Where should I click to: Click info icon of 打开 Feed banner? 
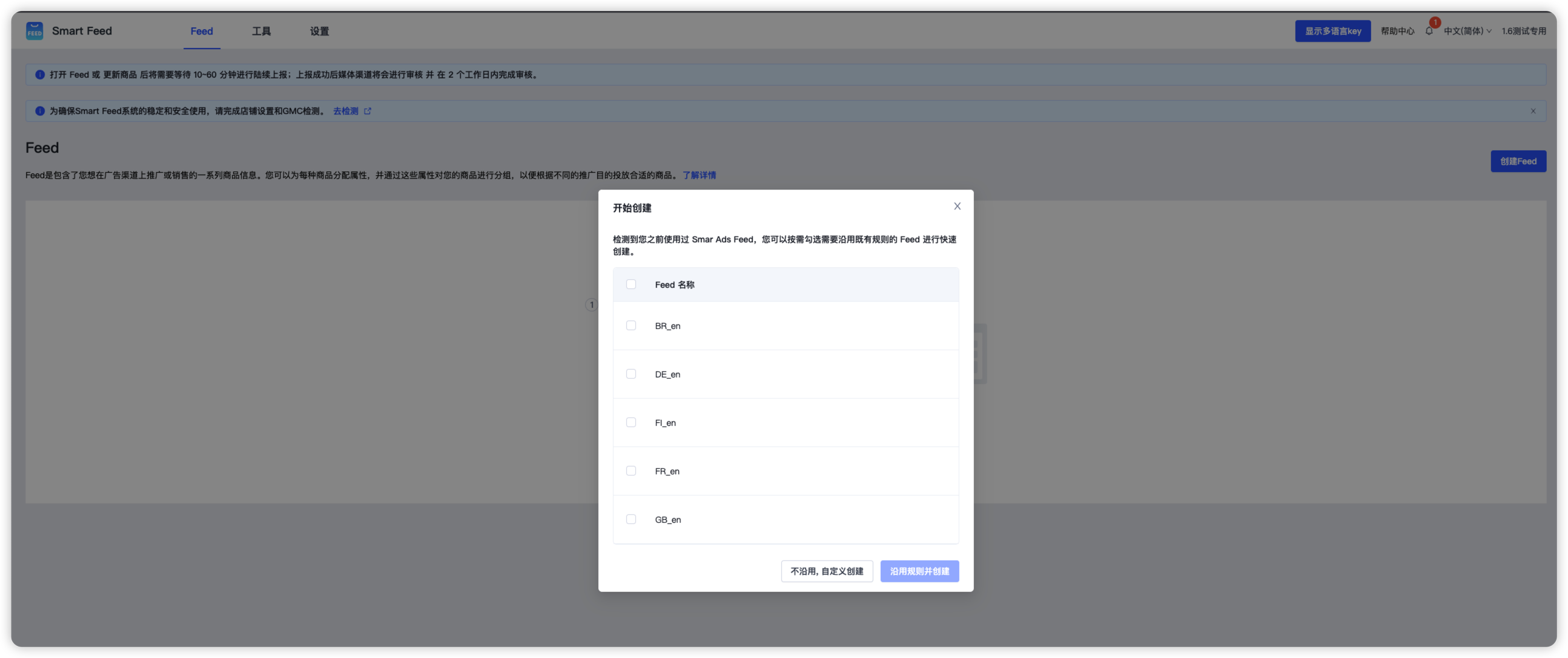pyautogui.click(x=40, y=75)
